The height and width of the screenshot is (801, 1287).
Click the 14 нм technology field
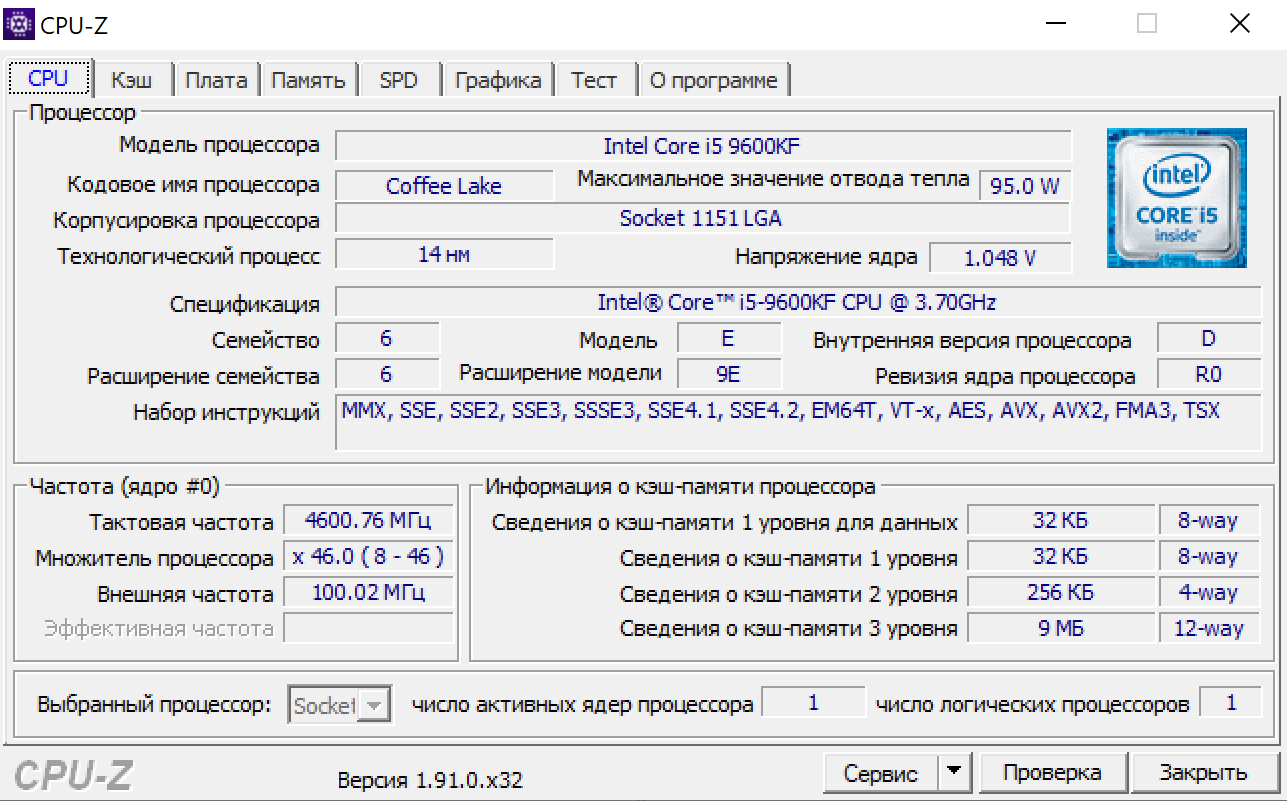click(444, 254)
